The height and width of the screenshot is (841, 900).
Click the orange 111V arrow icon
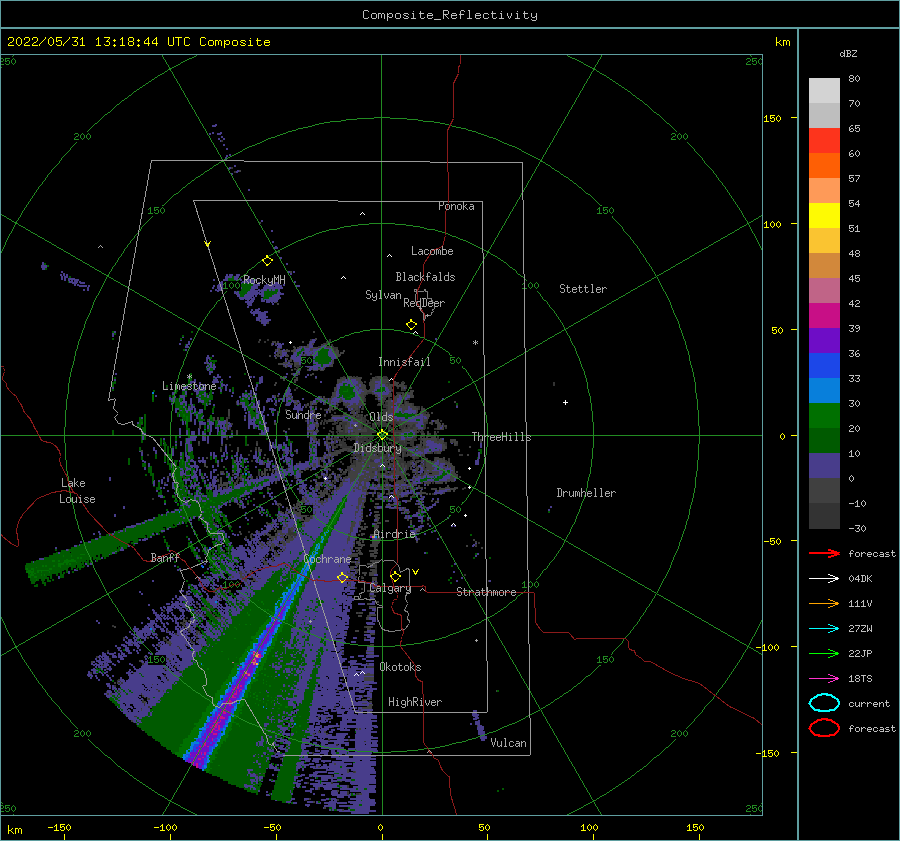[824, 603]
